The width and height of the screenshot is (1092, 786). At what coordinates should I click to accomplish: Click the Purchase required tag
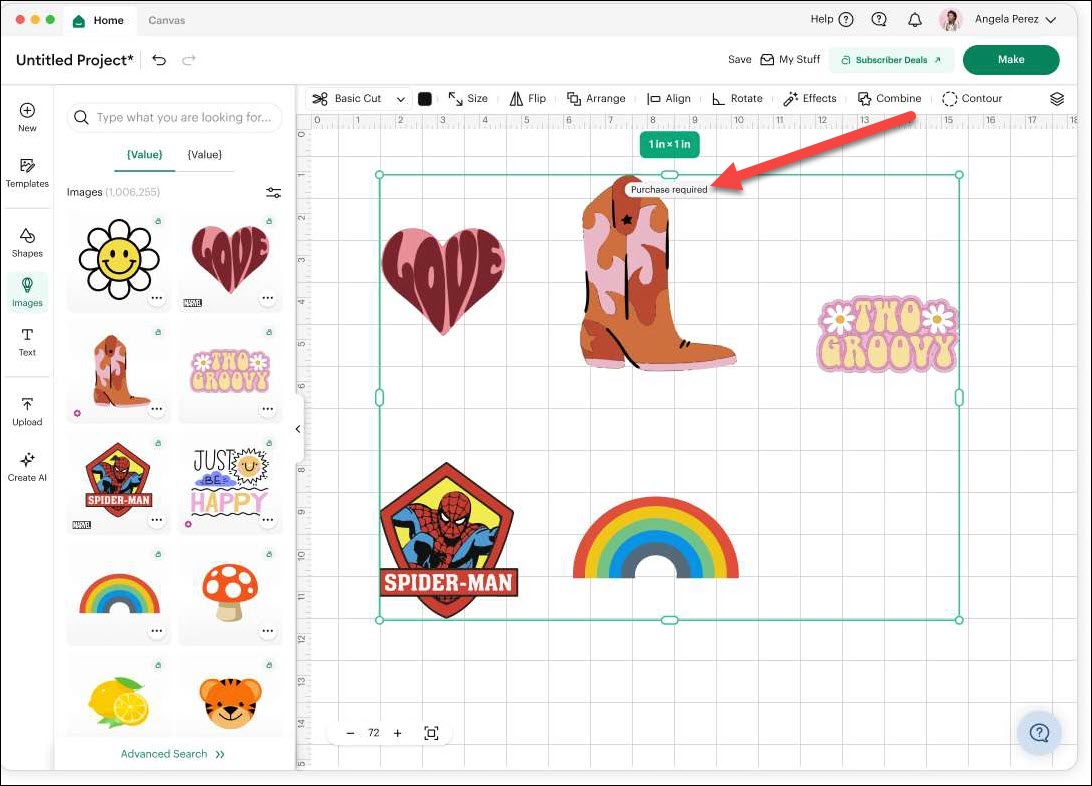click(x=669, y=189)
